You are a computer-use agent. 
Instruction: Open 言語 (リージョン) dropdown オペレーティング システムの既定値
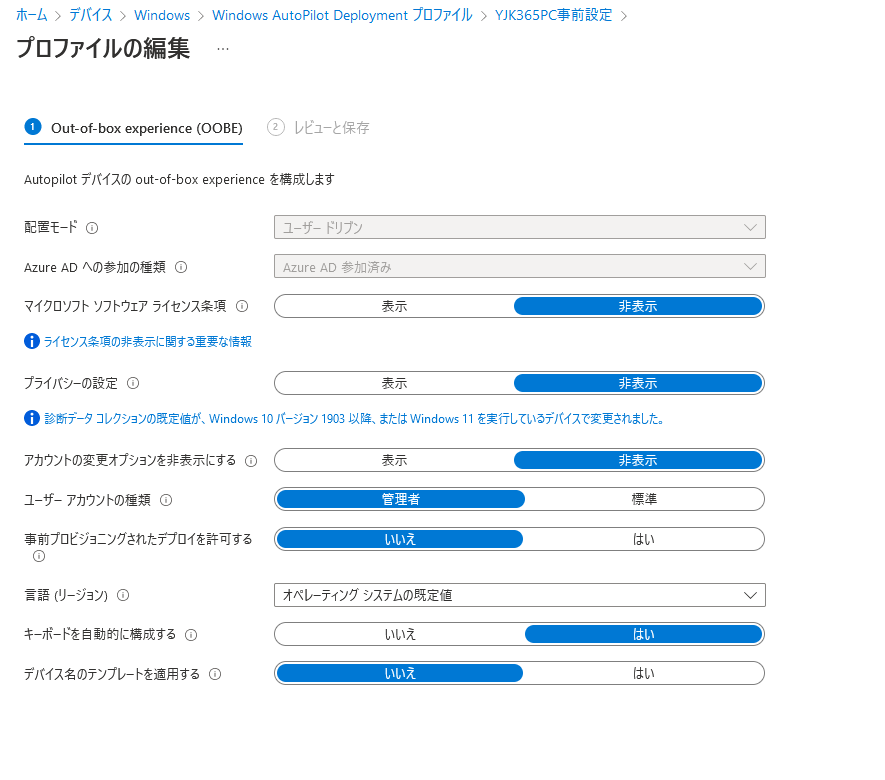click(x=520, y=595)
